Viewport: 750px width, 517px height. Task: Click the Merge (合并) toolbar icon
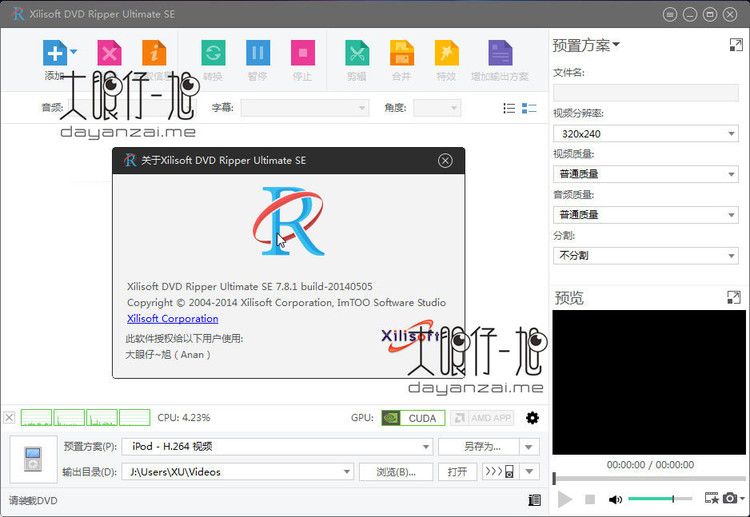(x=402, y=53)
